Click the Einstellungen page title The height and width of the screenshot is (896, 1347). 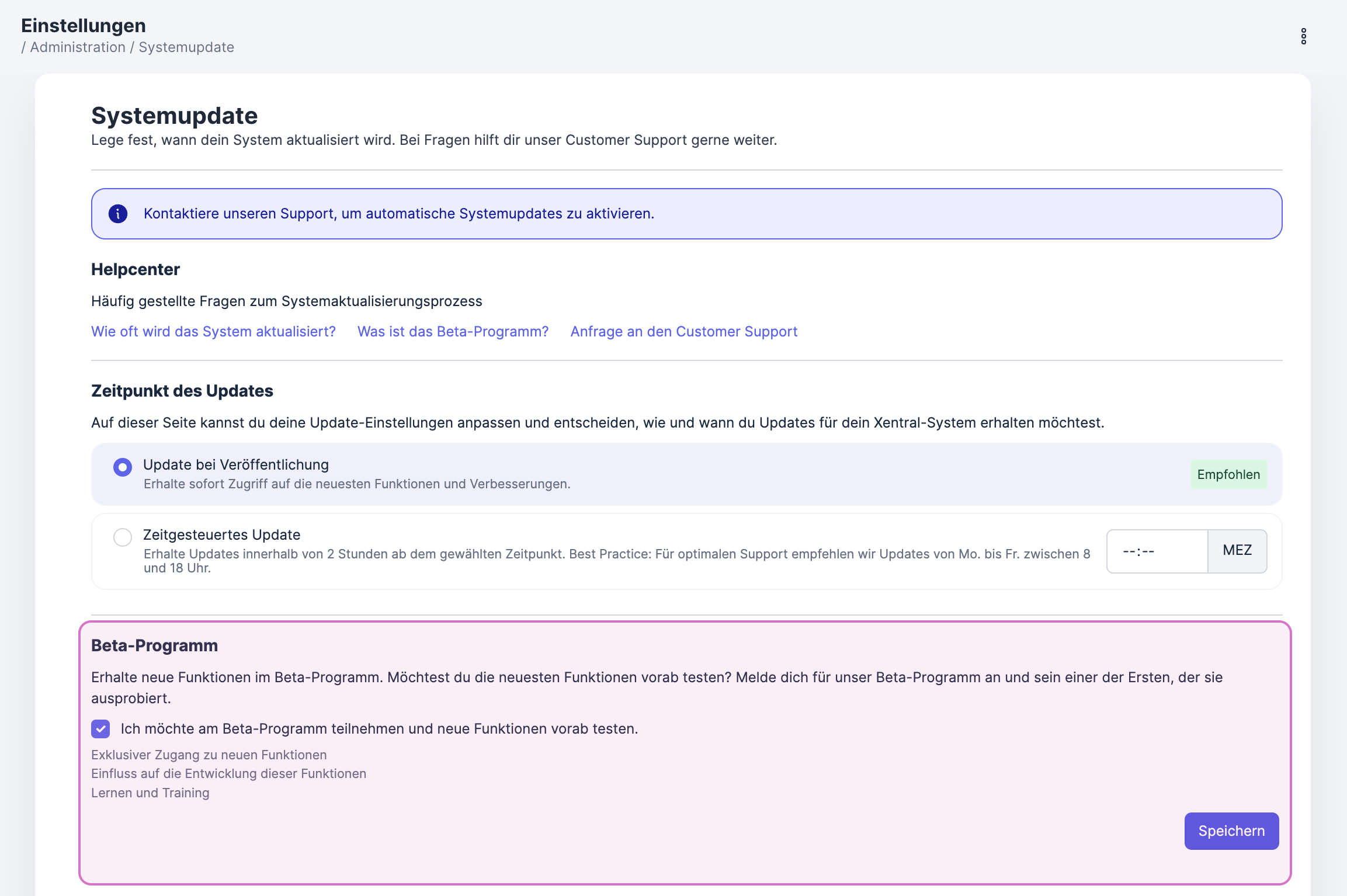(x=84, y=26)
